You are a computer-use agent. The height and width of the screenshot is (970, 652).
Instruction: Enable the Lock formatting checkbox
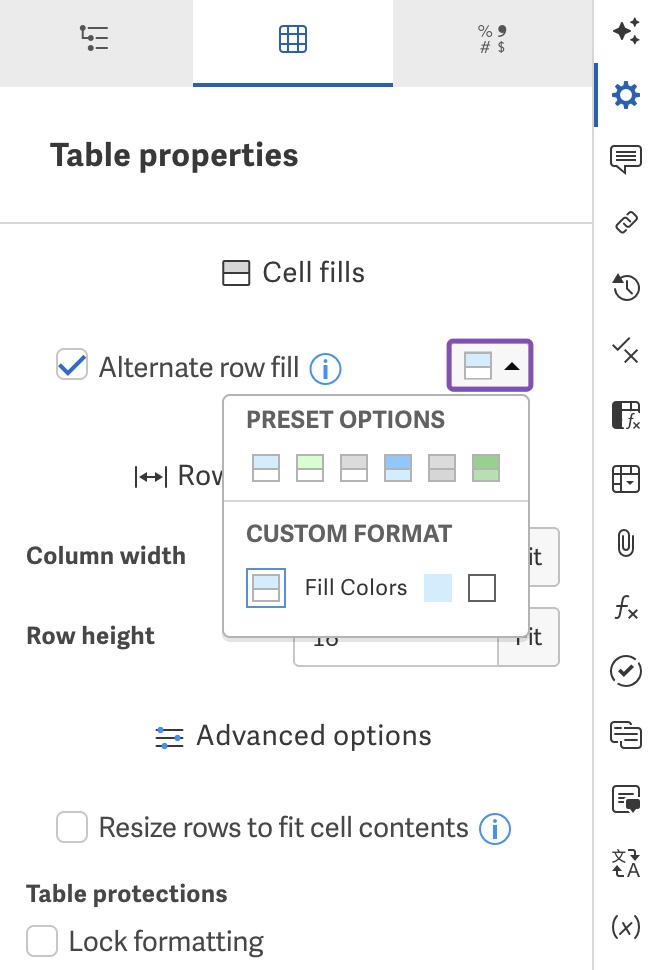pos(42,941)
